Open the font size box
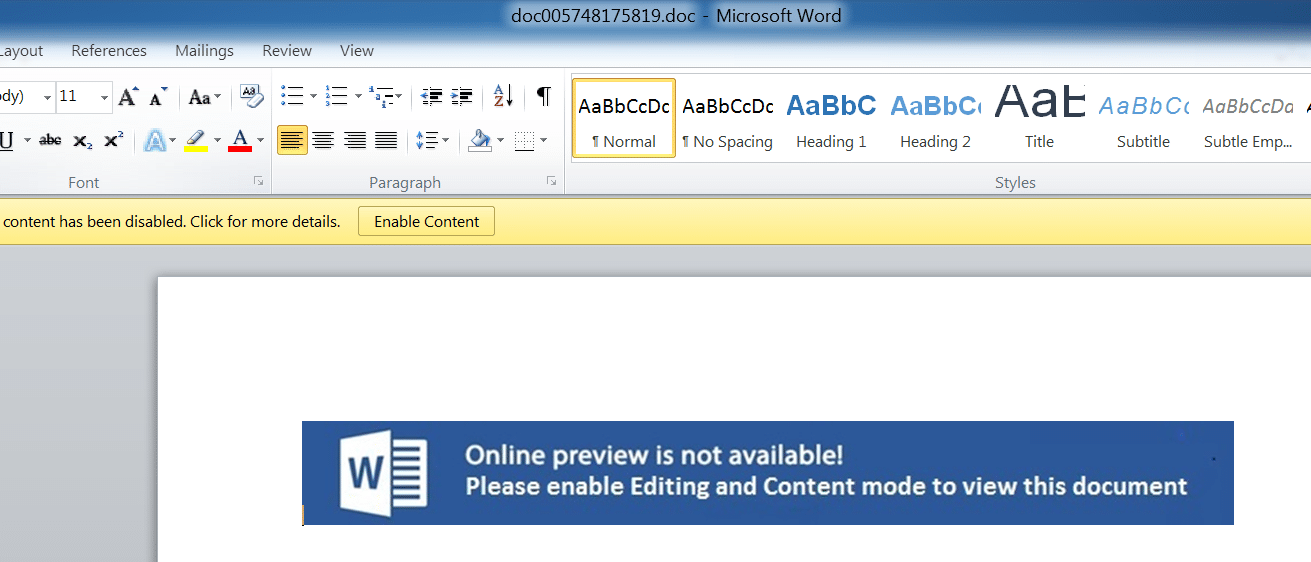Image resolution: width=1311 pixels, height=562 pixels. [x=76, y=97]
